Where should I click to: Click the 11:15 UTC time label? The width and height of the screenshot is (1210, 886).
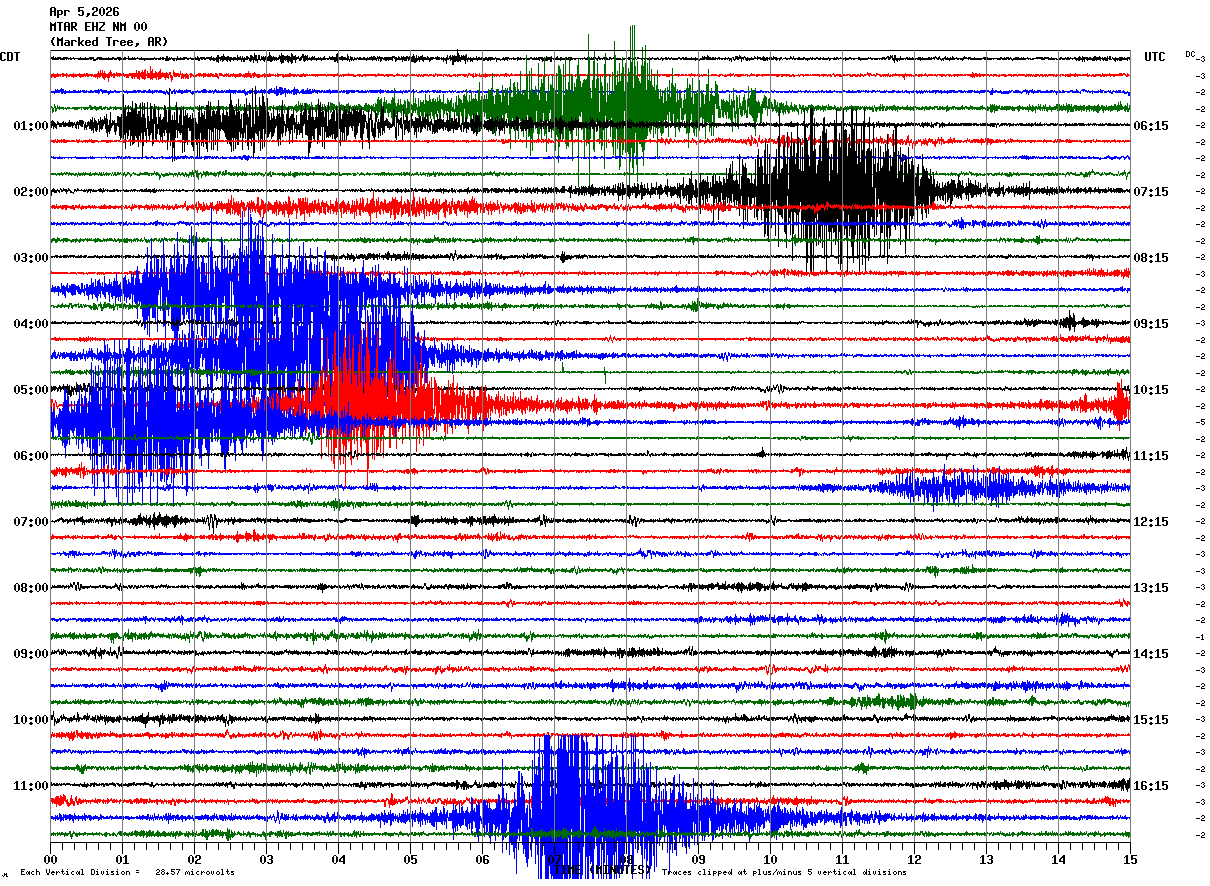coord(1151,456)
